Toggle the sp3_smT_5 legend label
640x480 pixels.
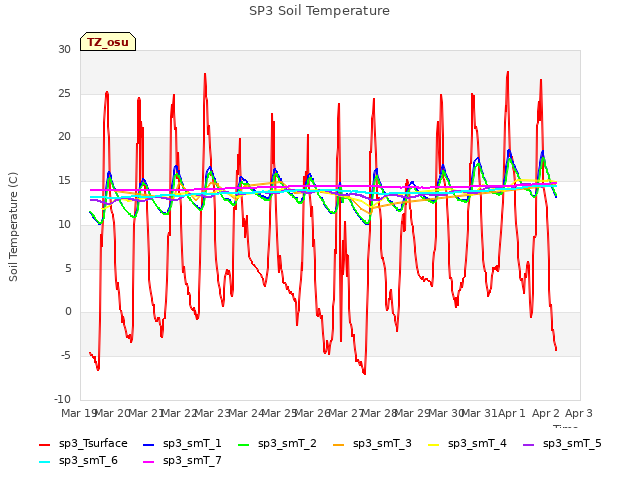point(572,443)
